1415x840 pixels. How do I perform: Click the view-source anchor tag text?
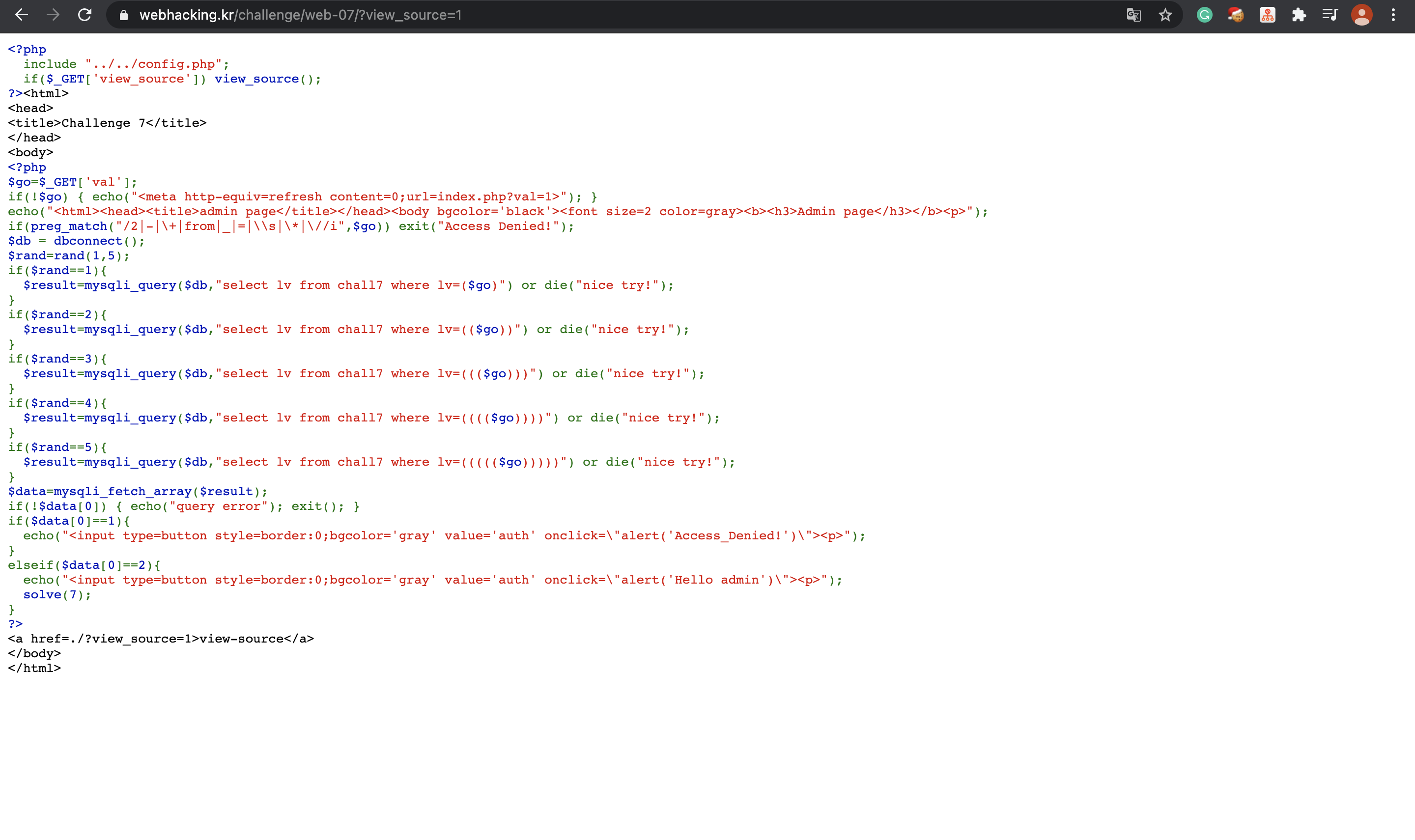point(161,639)
